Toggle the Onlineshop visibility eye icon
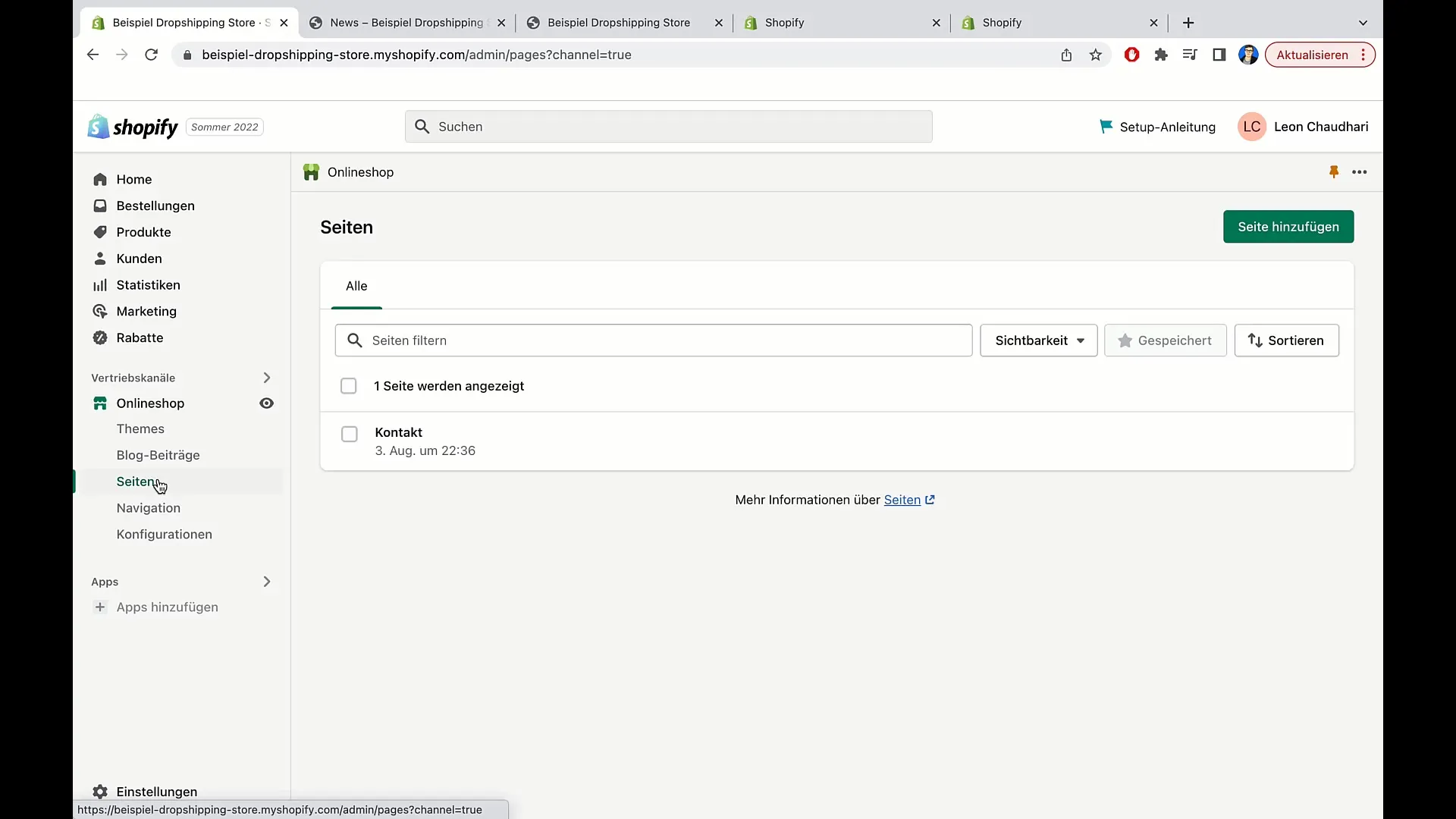The image size is (1456, 819). (x=266, y=403)
